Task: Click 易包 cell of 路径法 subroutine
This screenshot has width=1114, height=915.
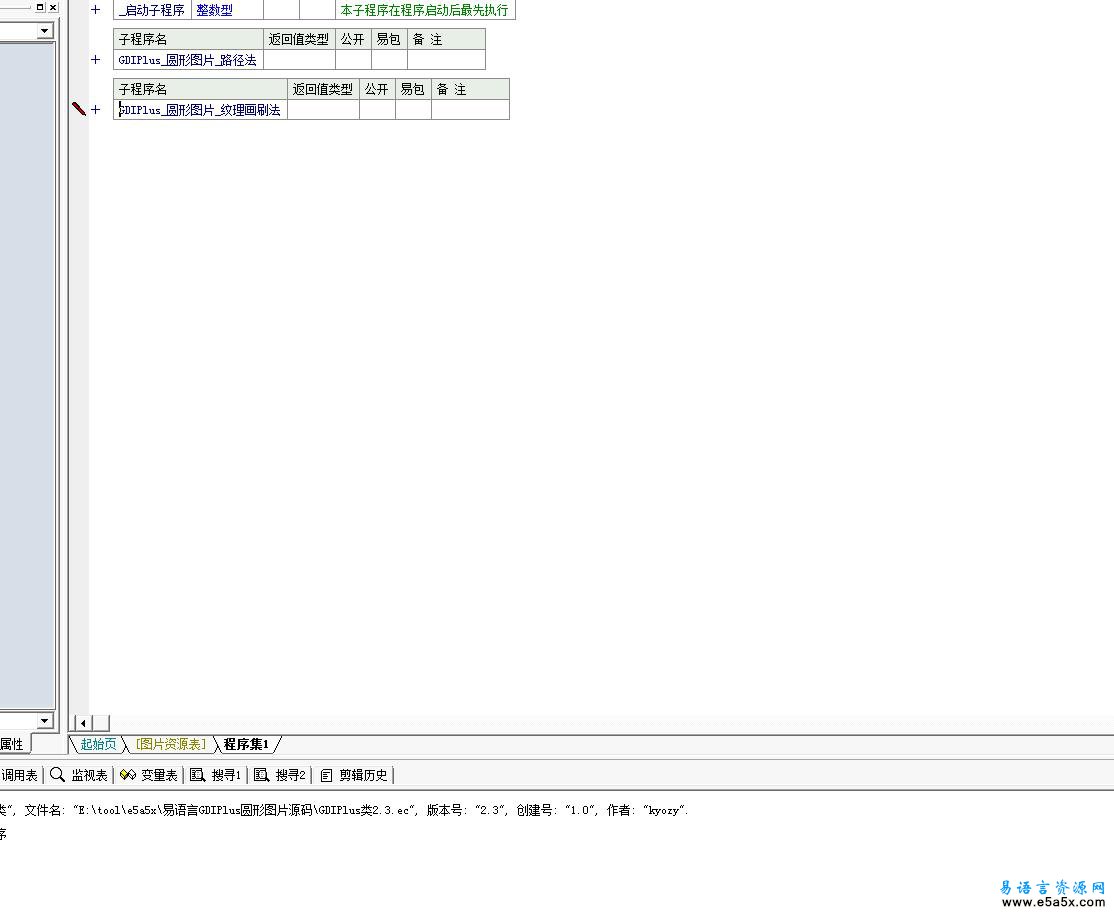Action: pos(389,60)
